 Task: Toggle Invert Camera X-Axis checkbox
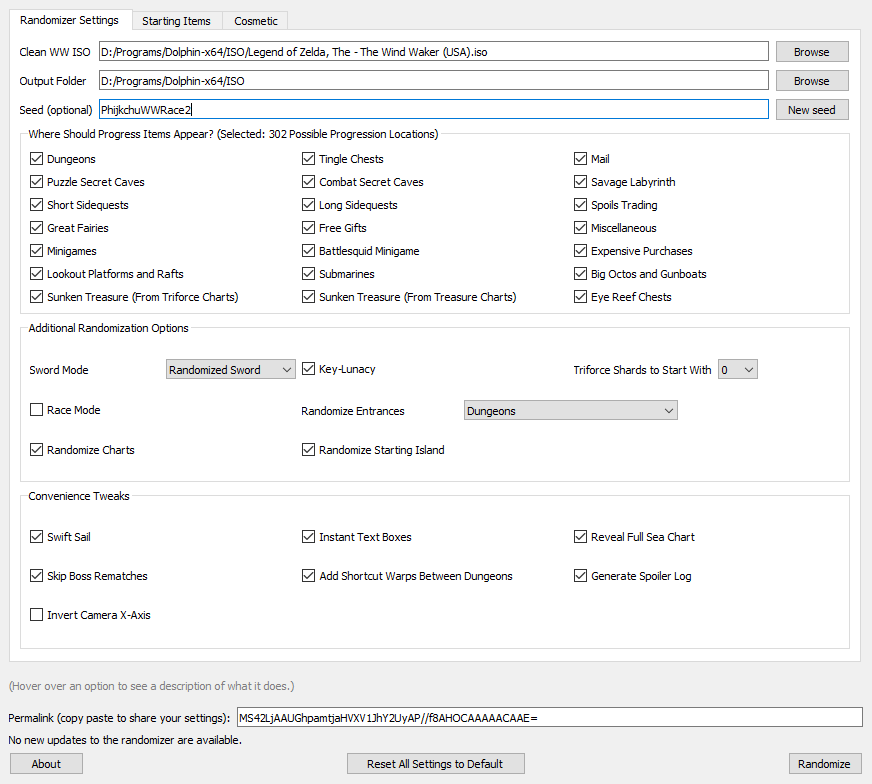[36, 614]
